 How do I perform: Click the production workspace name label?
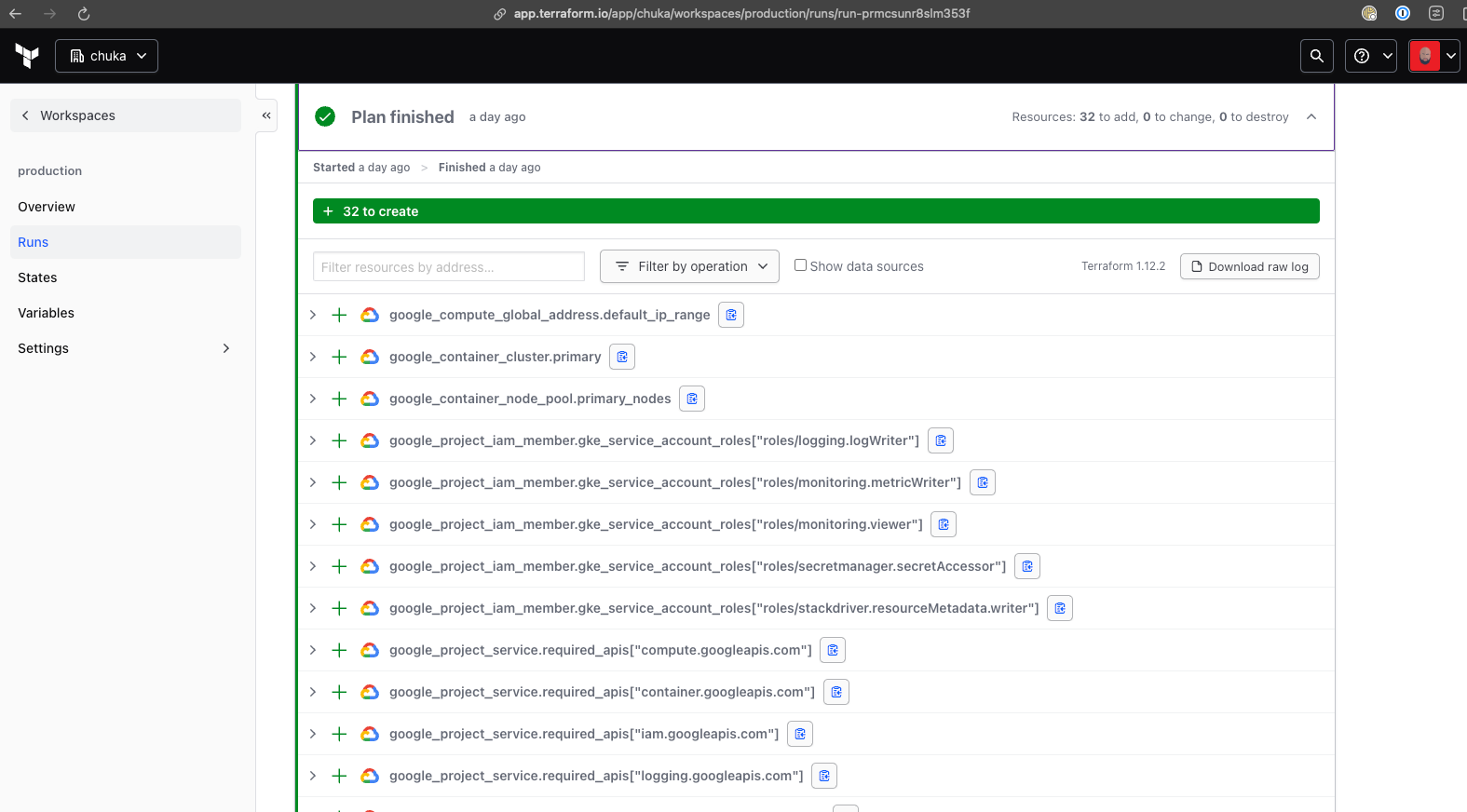(50, 171)
